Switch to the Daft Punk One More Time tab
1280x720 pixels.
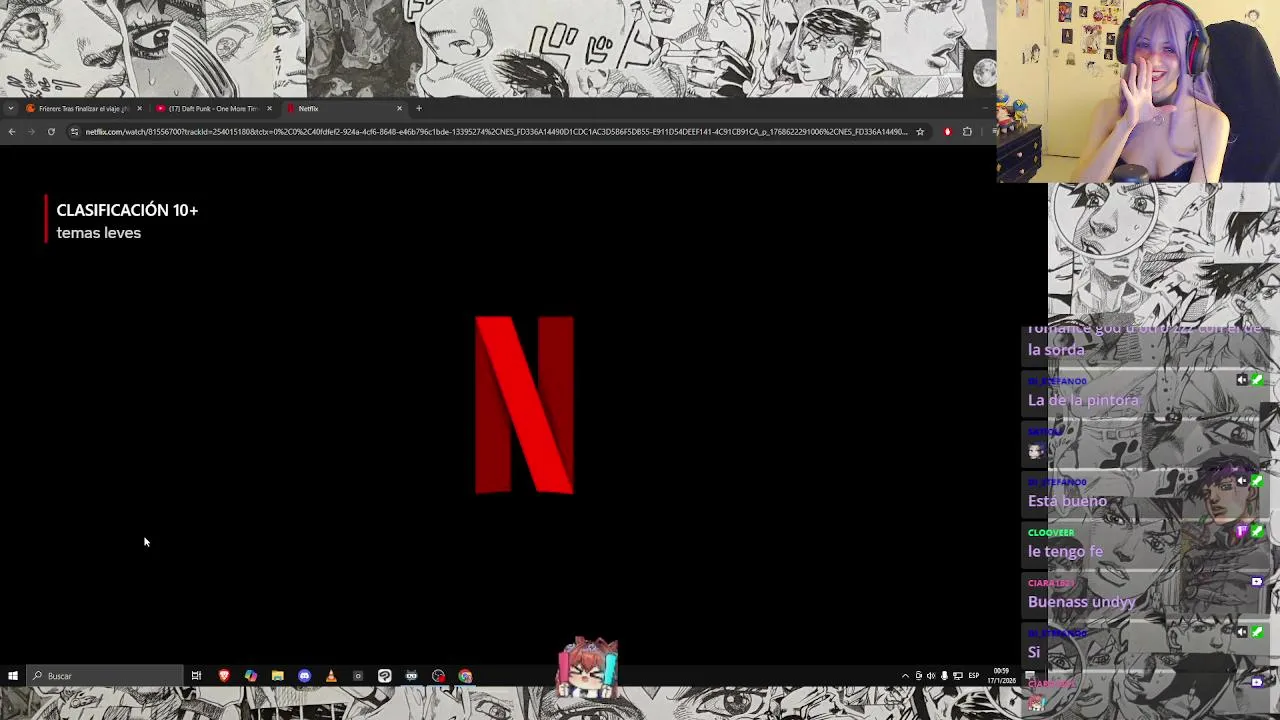[x=213, y=108]
